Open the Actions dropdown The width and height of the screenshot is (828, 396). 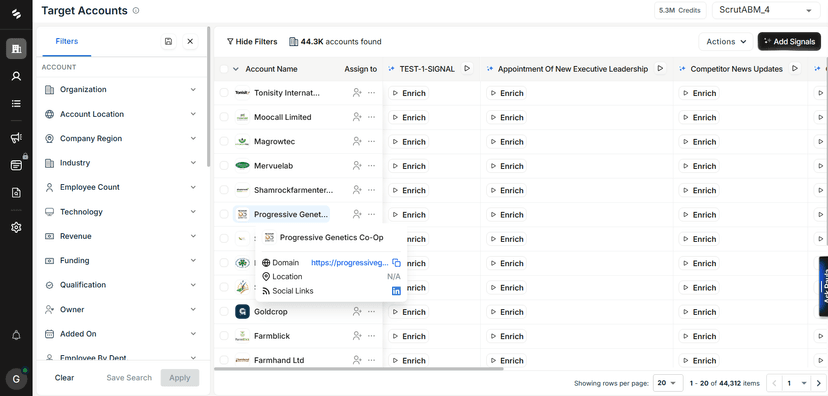(x=726, y=41)
